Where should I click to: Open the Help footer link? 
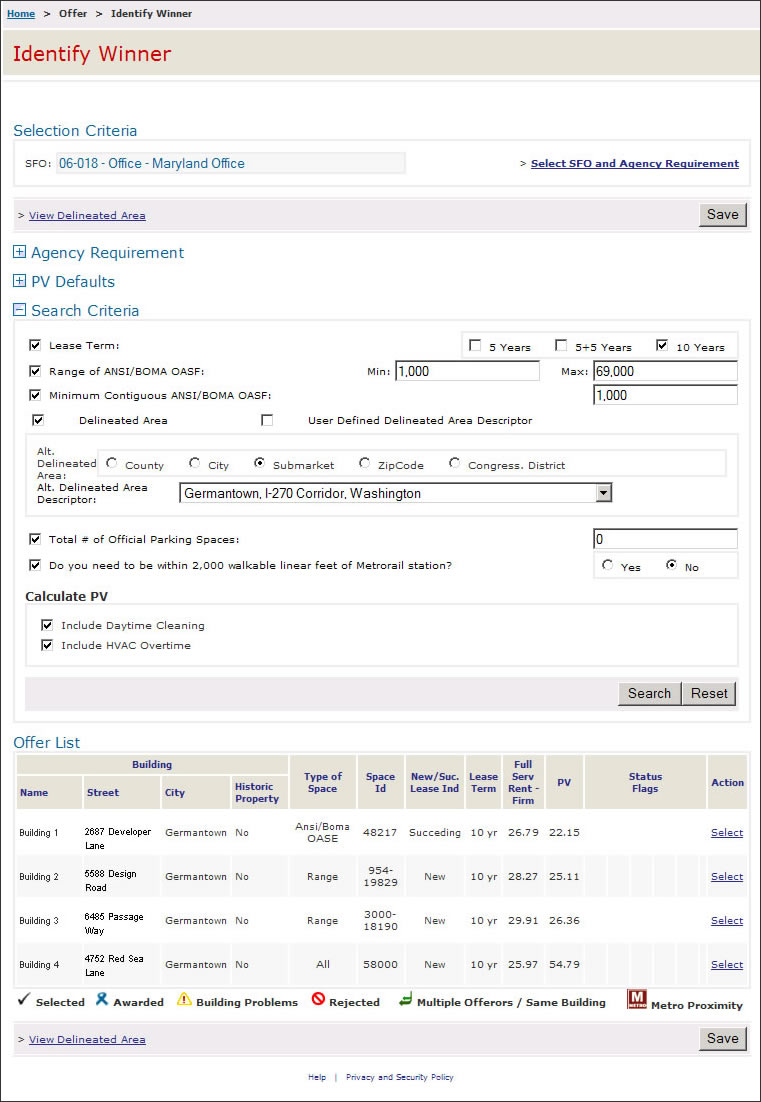coord(317,1077)
